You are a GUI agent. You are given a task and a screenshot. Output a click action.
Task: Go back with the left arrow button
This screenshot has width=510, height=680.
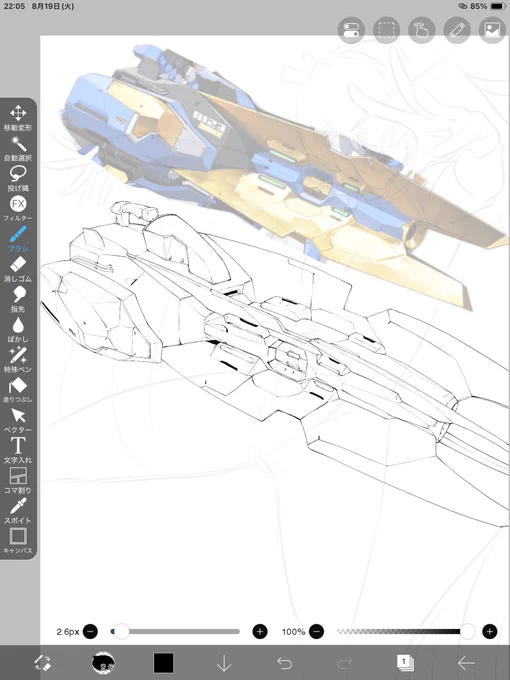tap(466, 663)
